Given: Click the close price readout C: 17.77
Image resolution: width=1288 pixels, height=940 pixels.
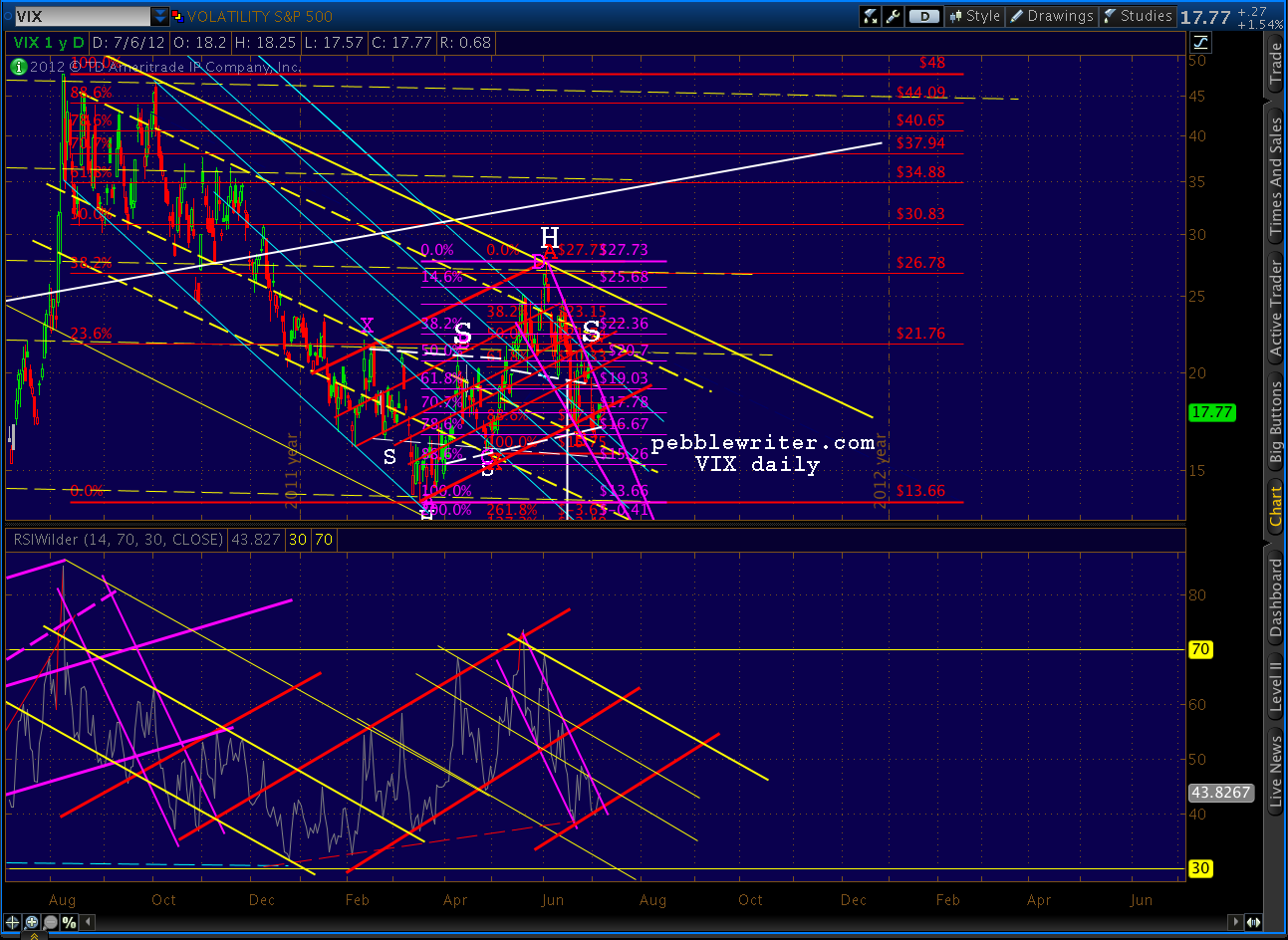Looking at the screenshot, I should [x=402, y=43].
